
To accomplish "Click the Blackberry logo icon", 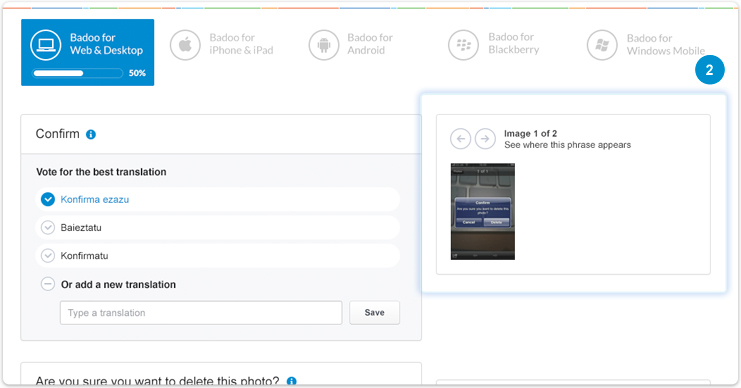I will click(x=463, y=45).
